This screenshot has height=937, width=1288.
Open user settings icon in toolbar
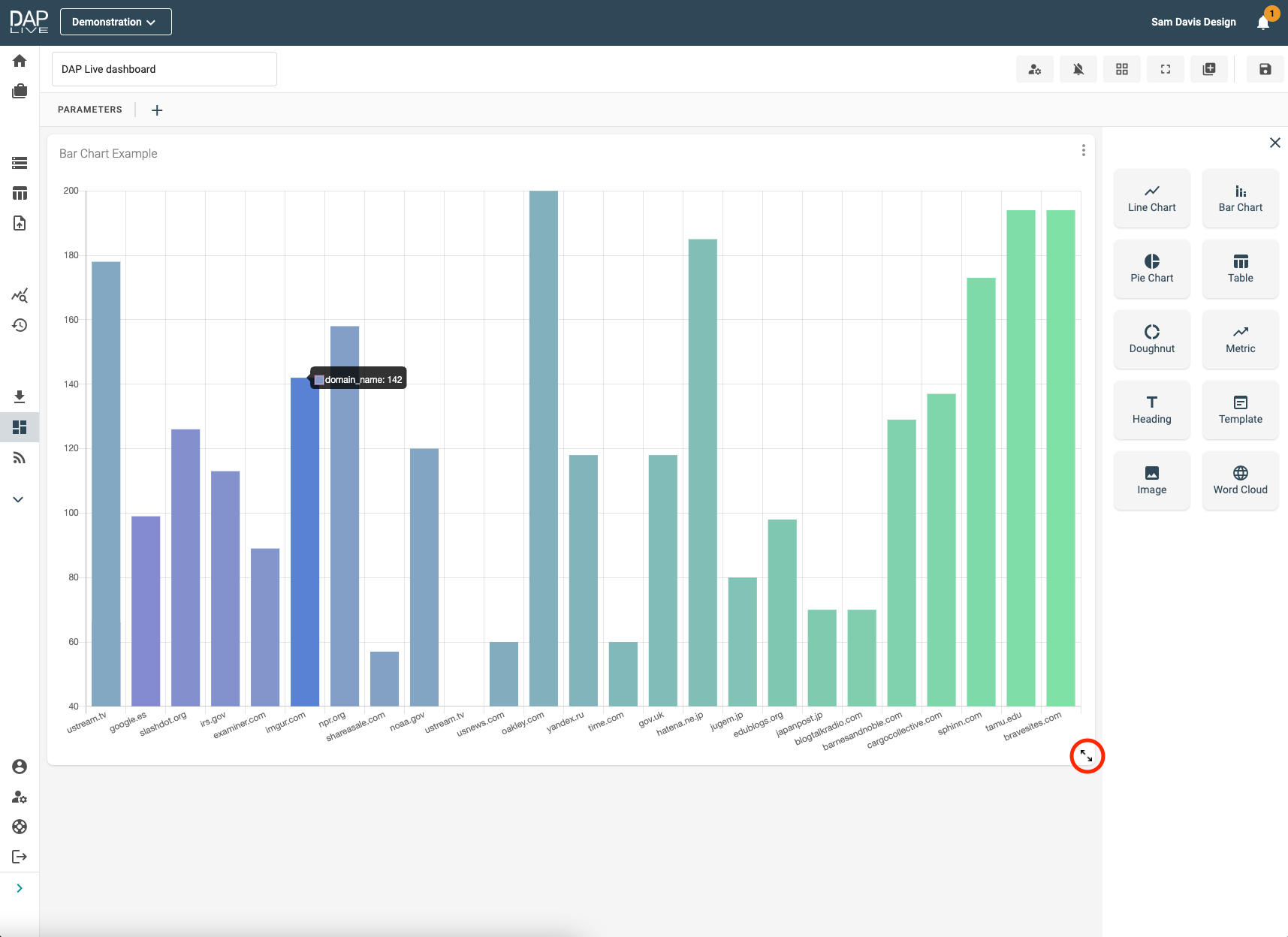point(1034,69)
